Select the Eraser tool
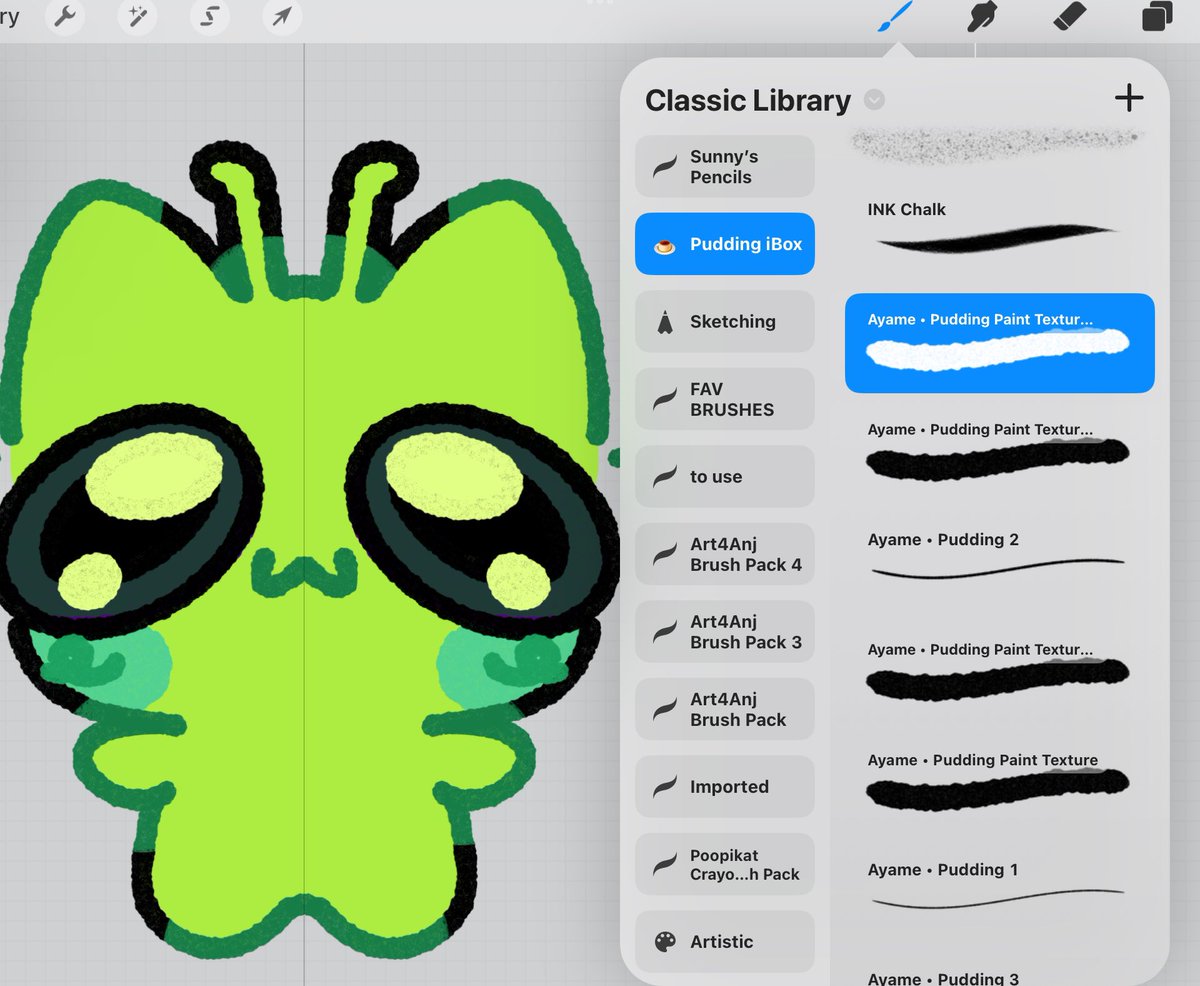The width and height of the screenshot is (1200, 986). (x=1069, y=17)
